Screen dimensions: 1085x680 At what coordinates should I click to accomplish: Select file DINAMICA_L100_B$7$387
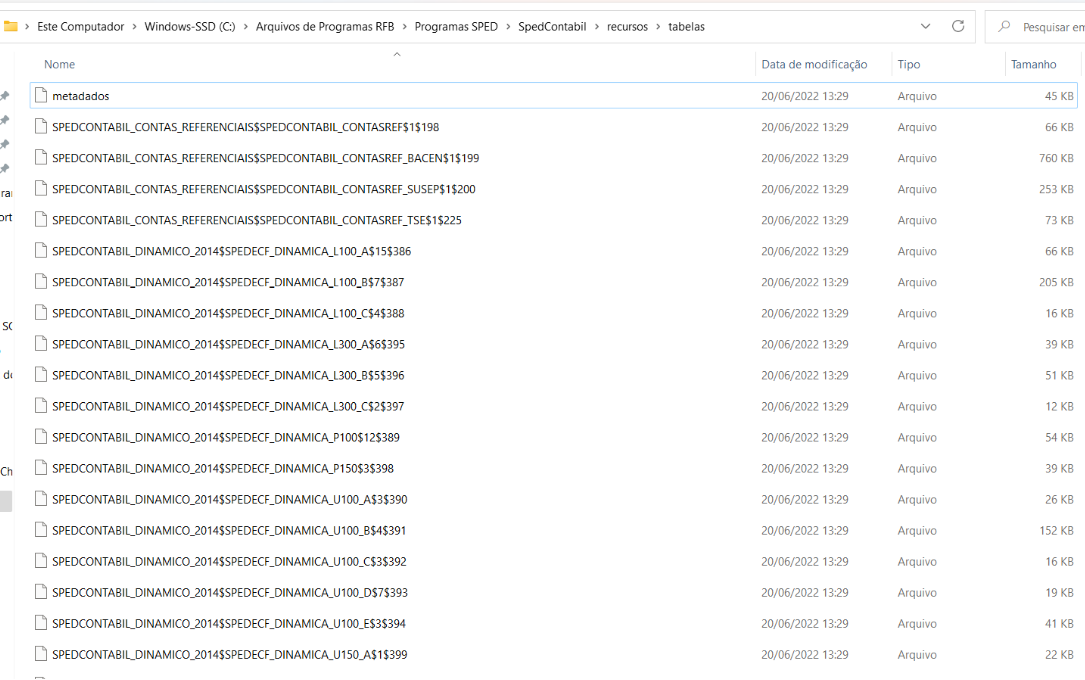coord(228,283)
